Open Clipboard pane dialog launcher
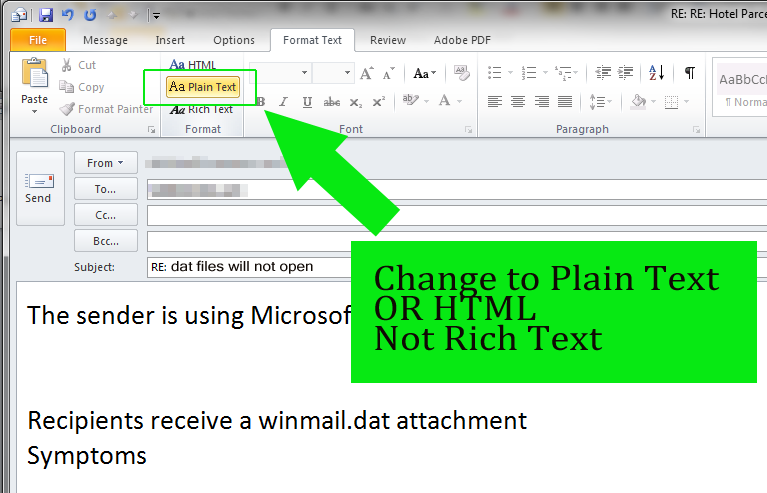767x493 pixels. click(151, 130)
